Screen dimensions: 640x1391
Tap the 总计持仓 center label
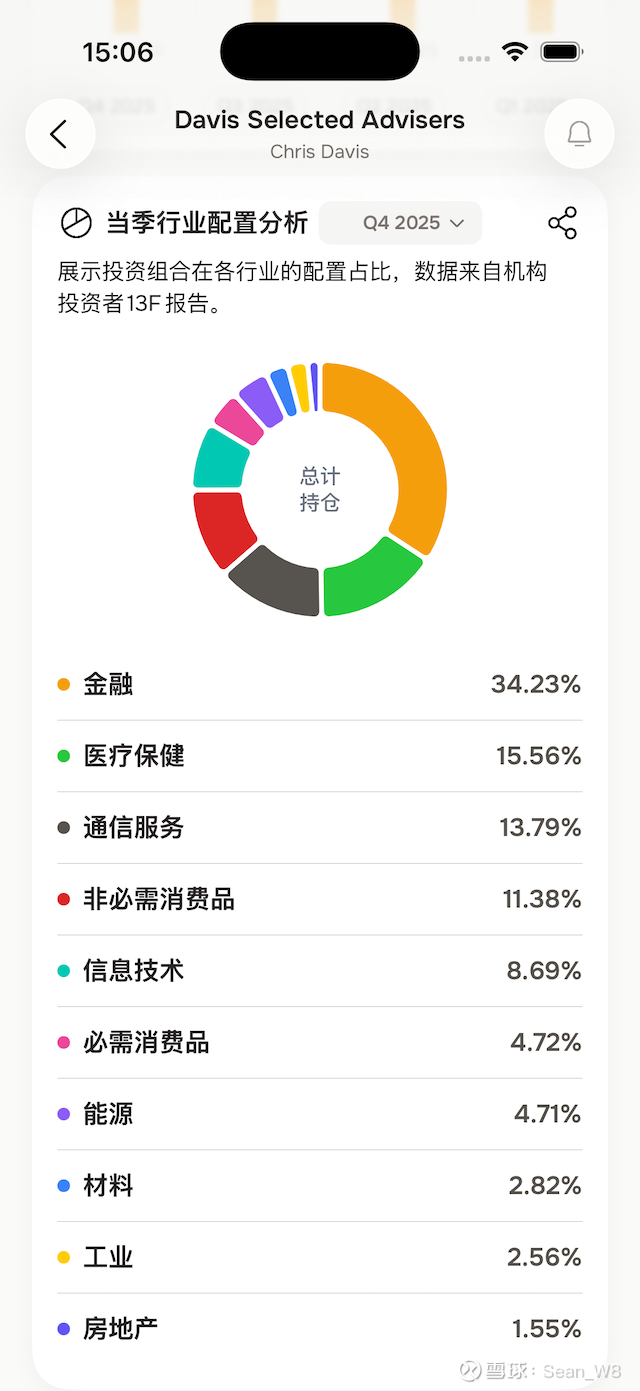coord(320,490)
